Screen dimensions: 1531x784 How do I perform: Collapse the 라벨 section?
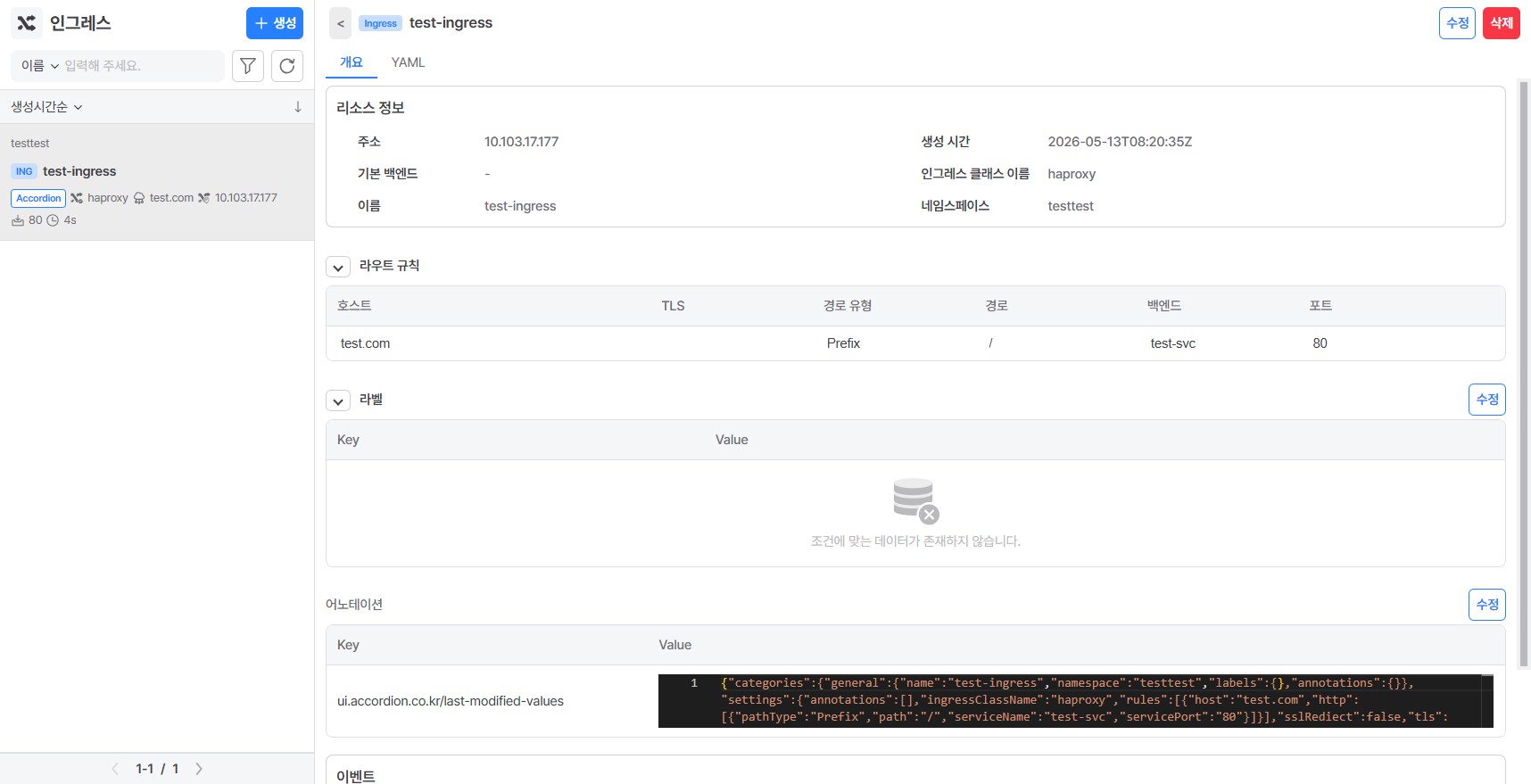coord(338,400)
